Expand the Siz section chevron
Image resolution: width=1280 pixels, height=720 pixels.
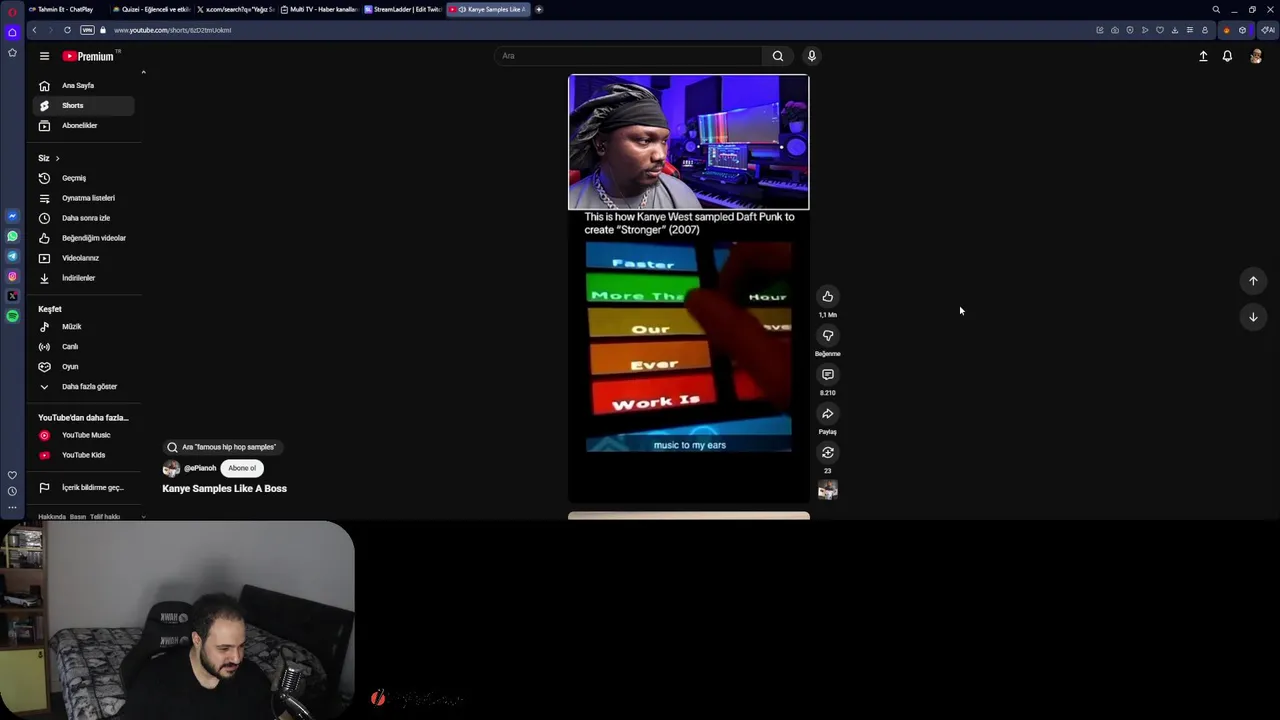(x=57, y=158)
